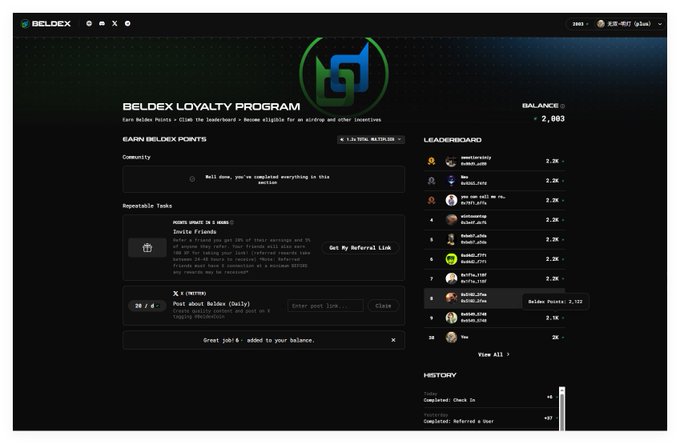Open the Telegram icon in header

click(128, 23)
